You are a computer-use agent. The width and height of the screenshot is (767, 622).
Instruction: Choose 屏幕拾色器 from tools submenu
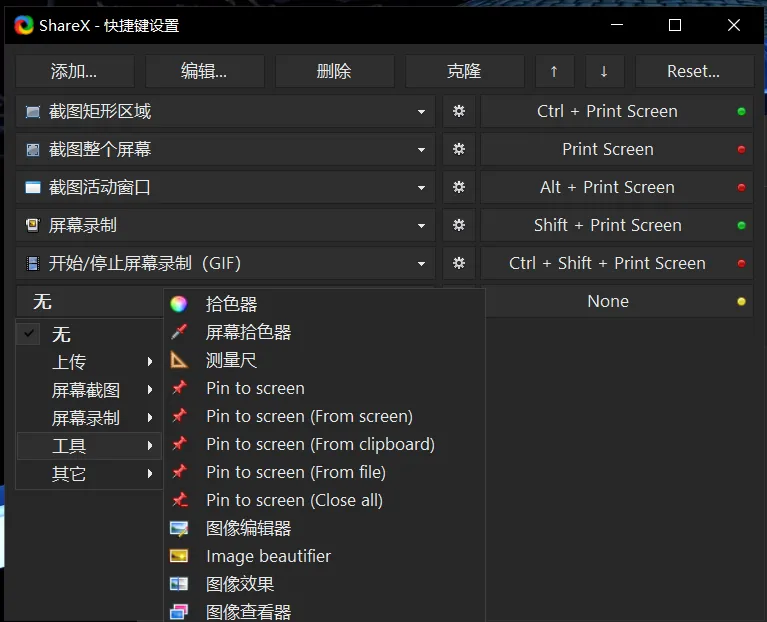324,332
